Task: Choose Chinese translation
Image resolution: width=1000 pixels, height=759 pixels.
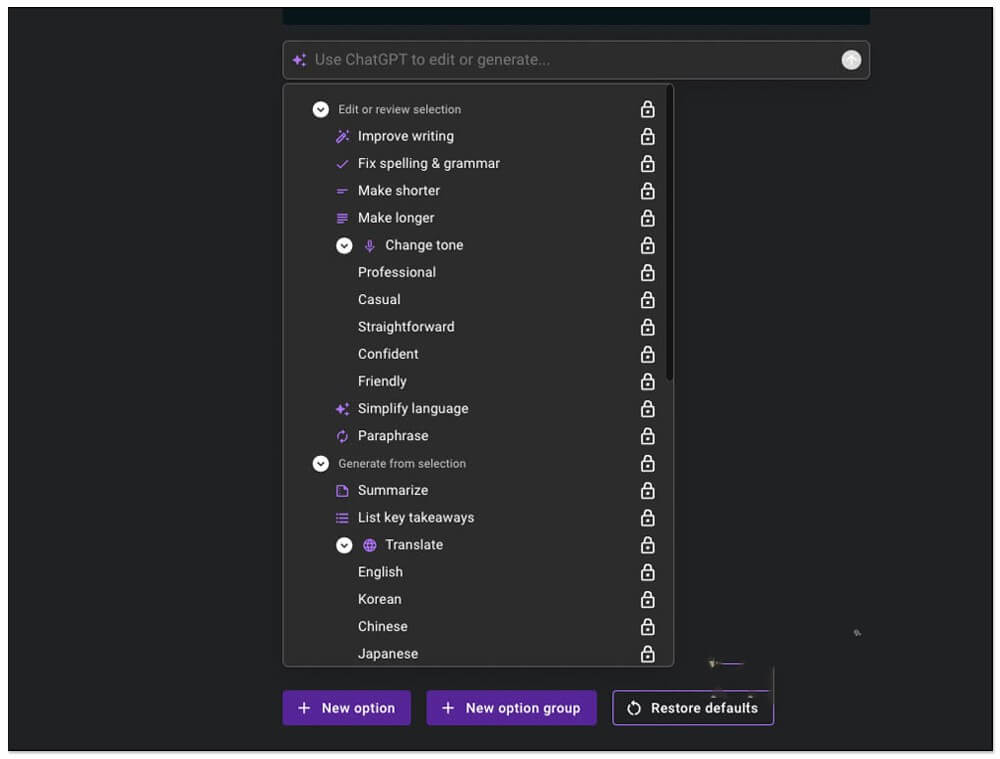Action: [383, 627]
